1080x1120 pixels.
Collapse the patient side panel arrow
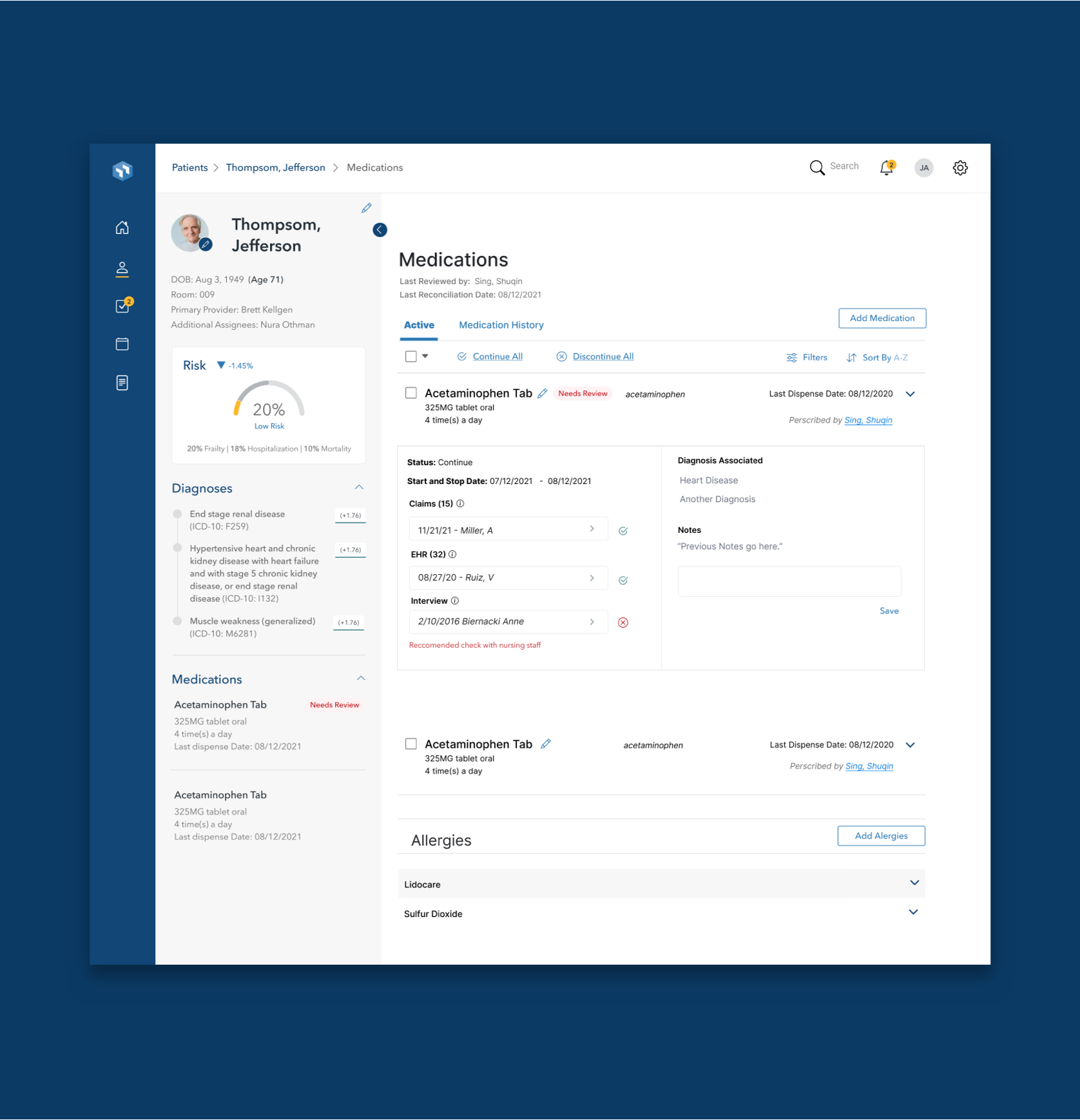point(380,230)
